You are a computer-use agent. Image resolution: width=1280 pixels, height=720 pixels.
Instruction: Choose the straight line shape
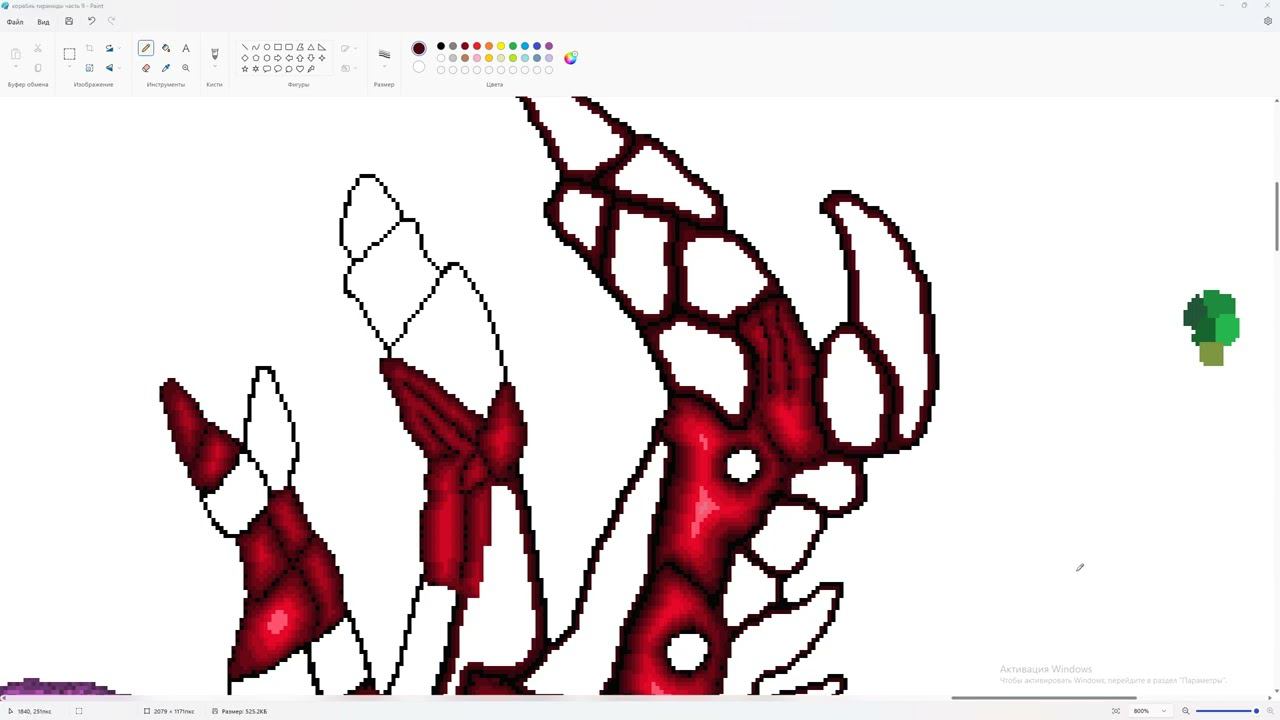point(245,47)
